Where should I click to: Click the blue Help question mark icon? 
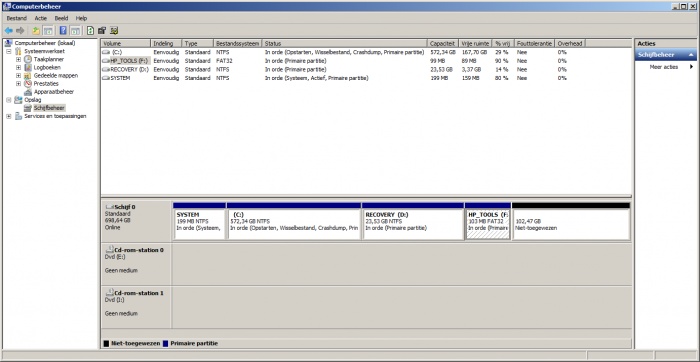point(63,31)
